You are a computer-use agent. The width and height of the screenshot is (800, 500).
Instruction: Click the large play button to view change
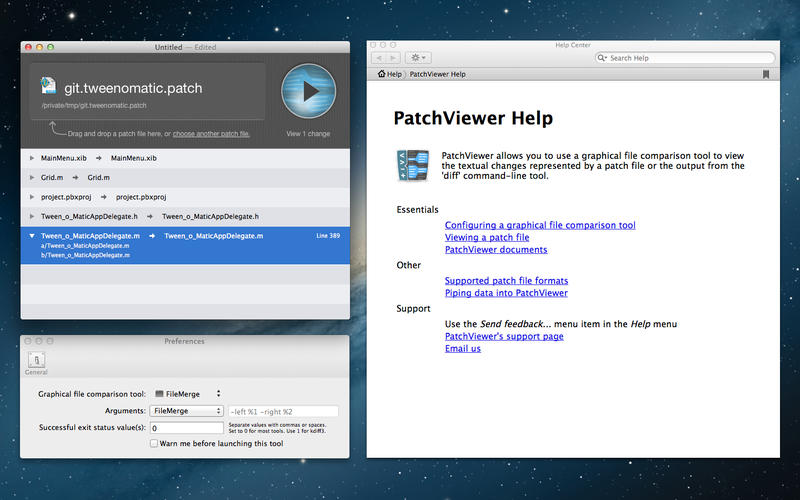pos(308,91)
